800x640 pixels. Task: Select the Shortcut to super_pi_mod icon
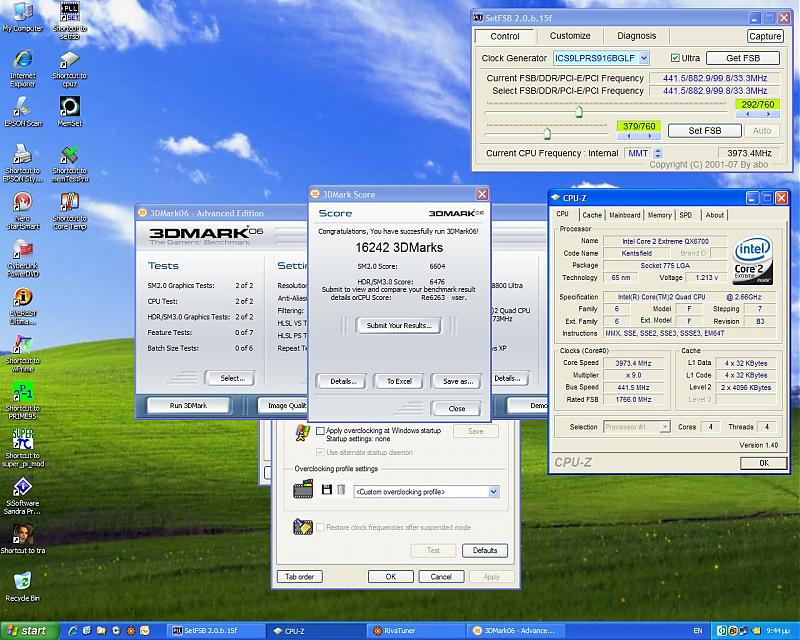pos(22,448)
